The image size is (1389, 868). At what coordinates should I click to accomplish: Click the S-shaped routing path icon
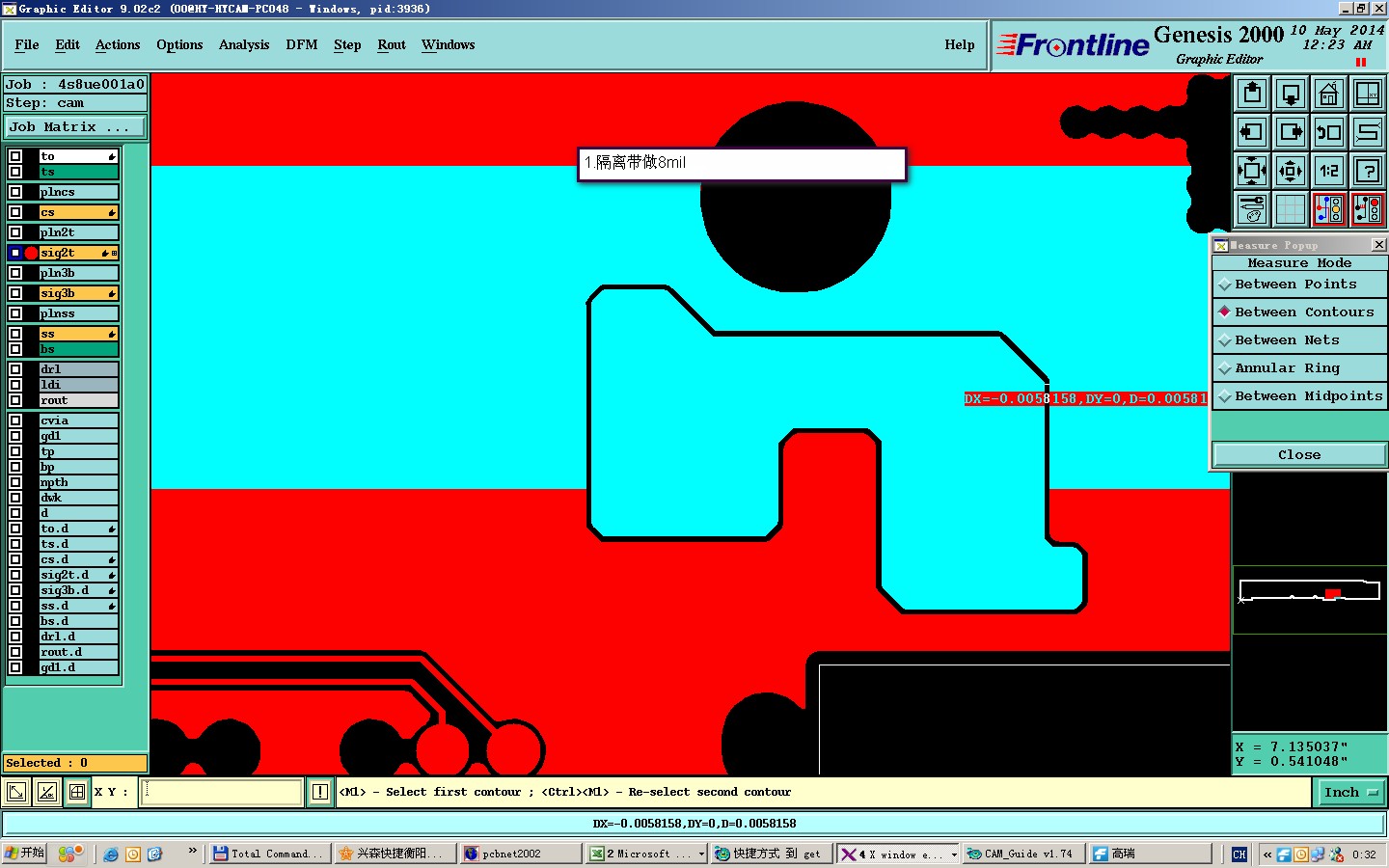tap(1368, 132)
